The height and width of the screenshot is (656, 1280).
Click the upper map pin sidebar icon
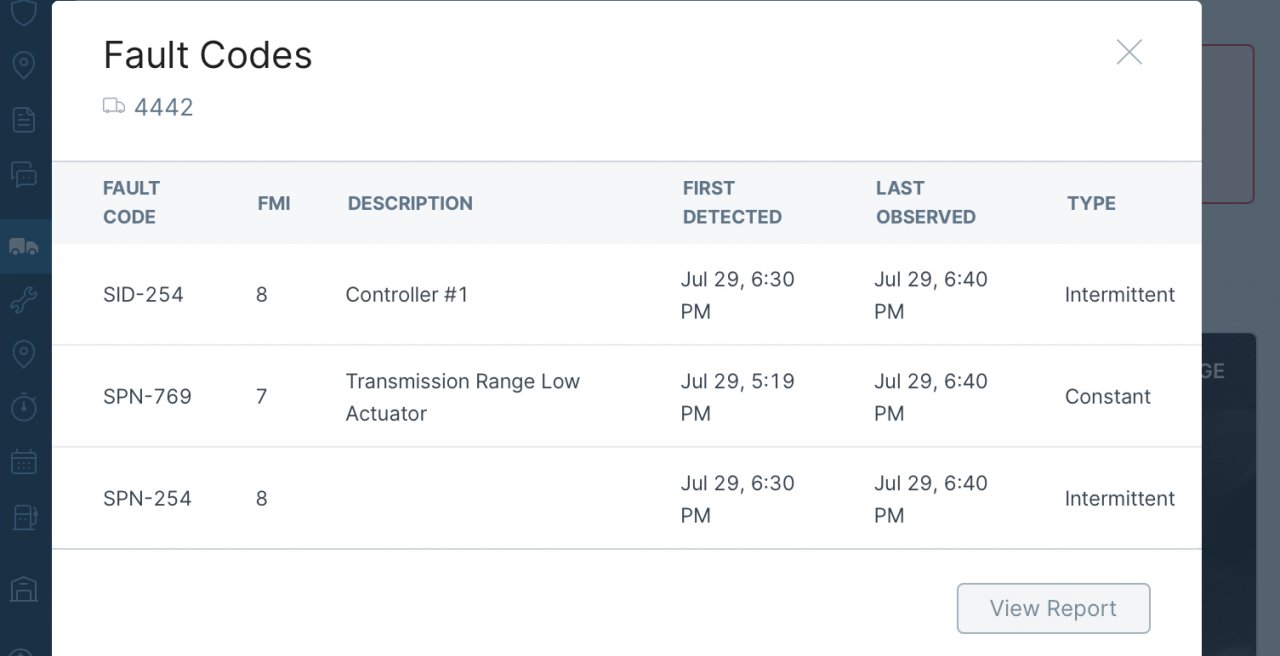pos(24,65)
